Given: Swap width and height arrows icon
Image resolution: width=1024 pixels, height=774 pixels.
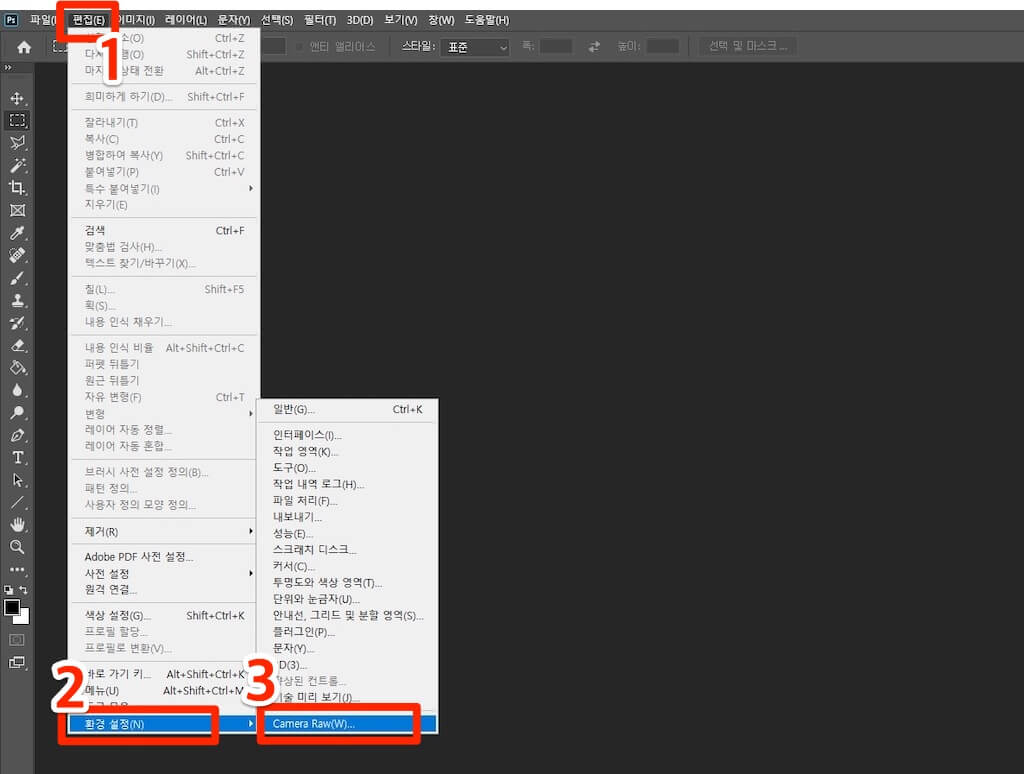Looking at the screenshot, I should tap(594, 46).
